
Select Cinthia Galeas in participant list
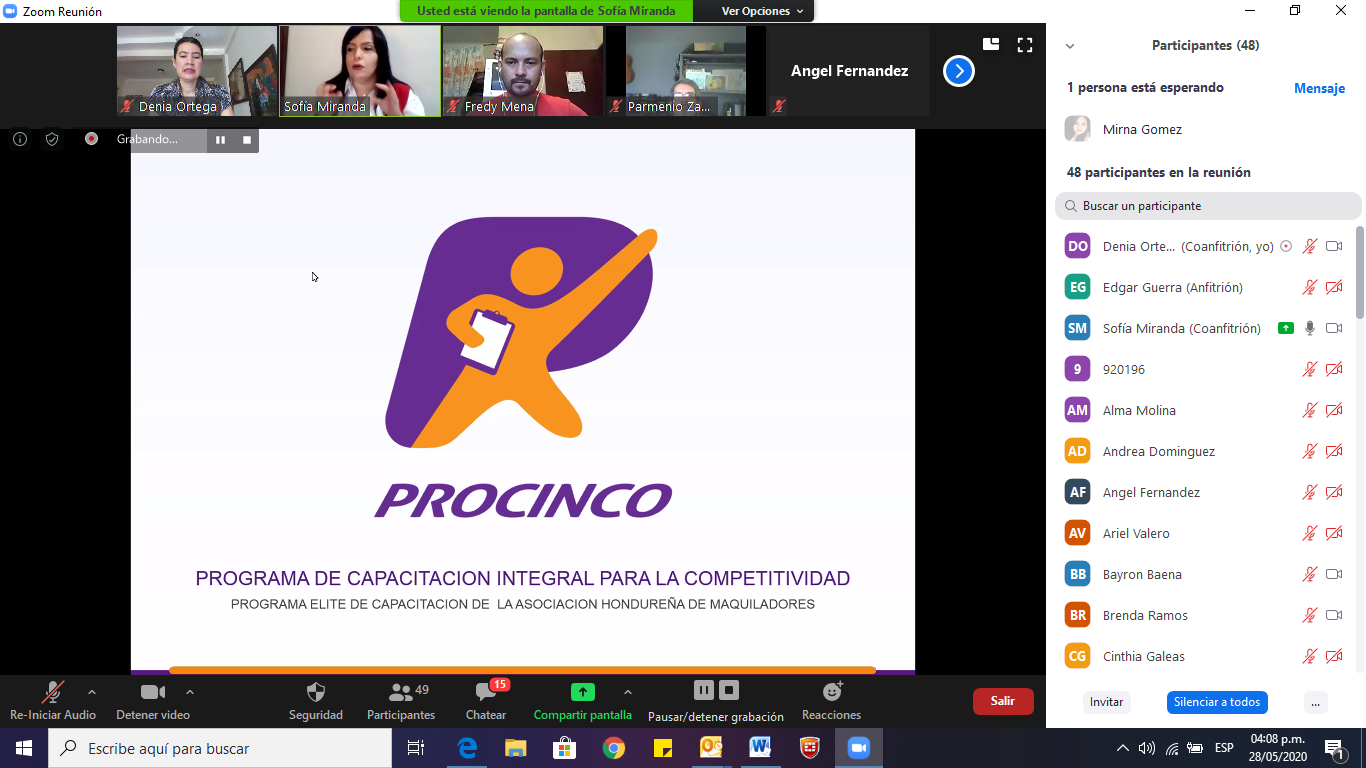click(1206, 656)
